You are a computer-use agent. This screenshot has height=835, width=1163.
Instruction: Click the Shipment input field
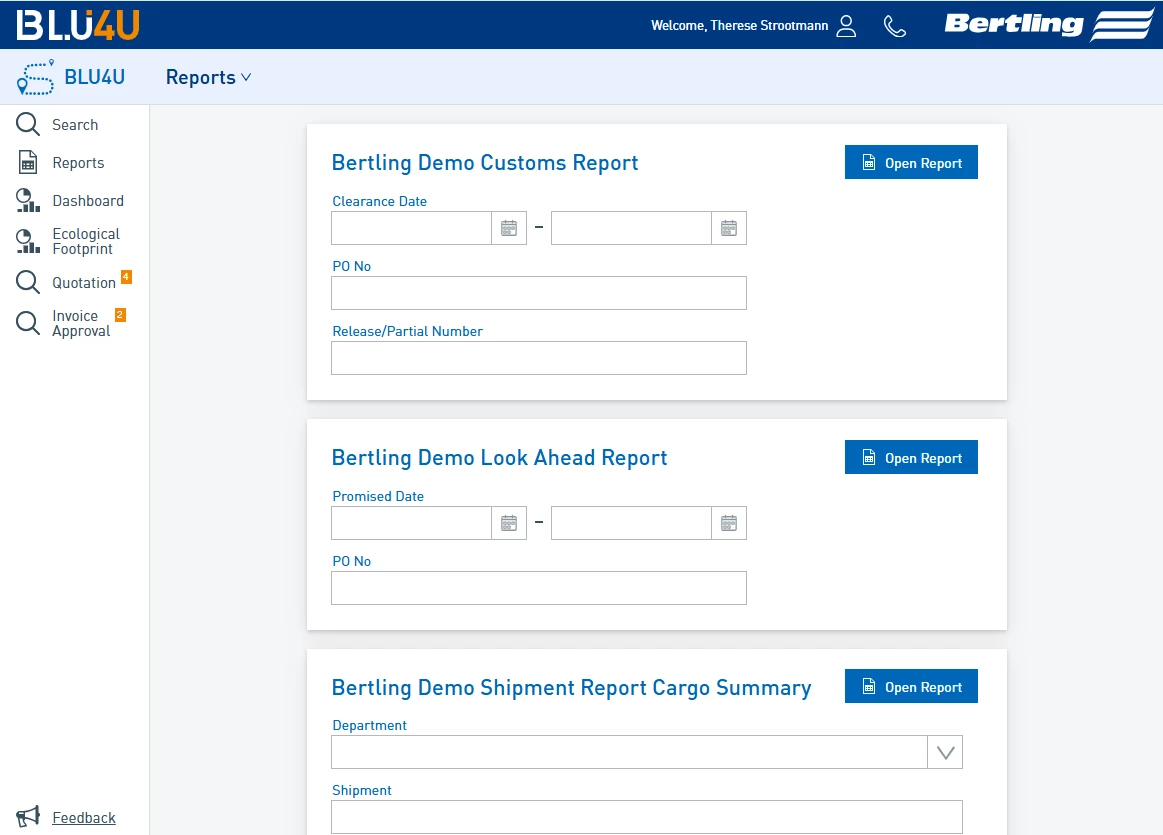[647, 817]
